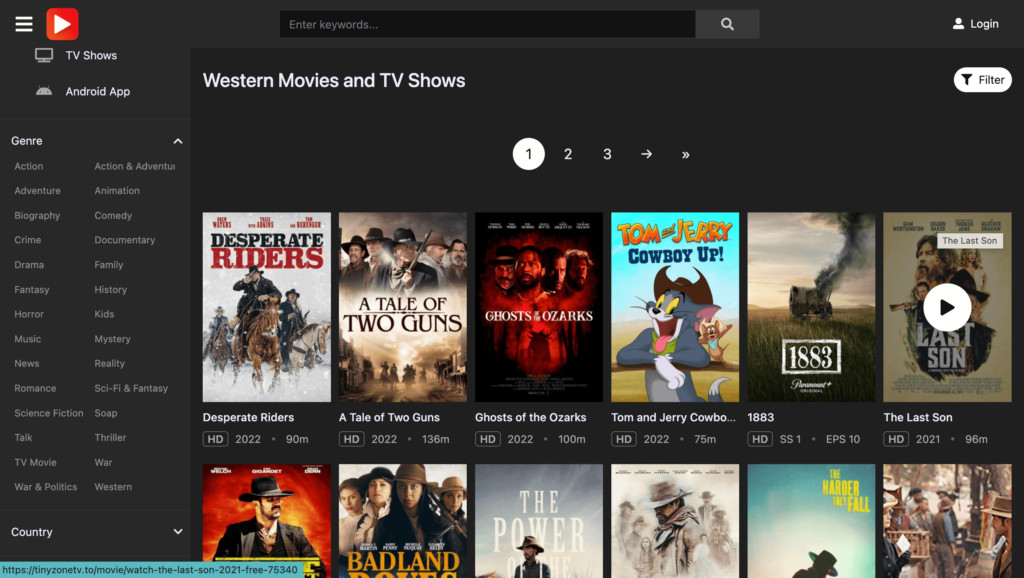Jump to last page double arrow

click(x=685, y=155)
